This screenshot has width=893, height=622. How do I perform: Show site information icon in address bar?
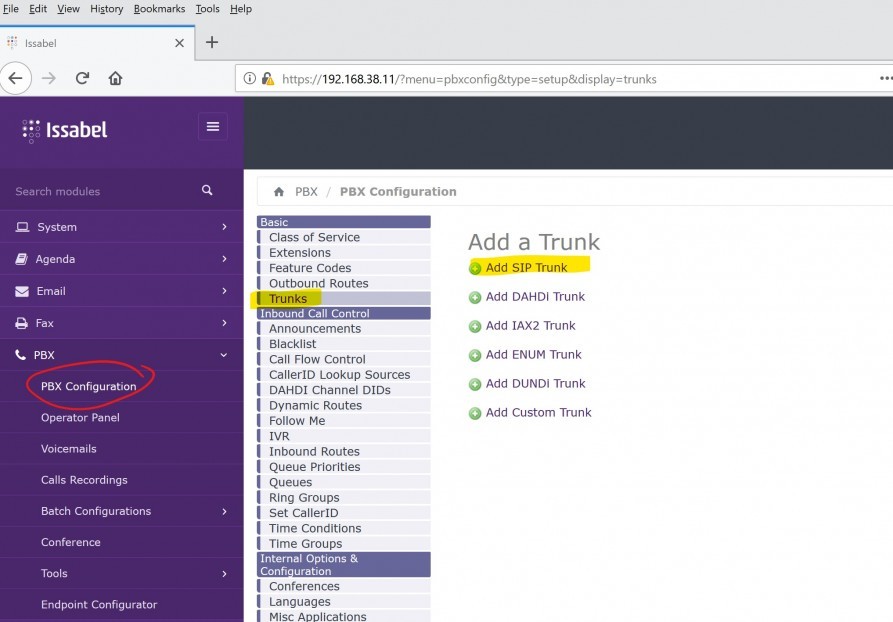pyautogui.click(x=249, y=79)
